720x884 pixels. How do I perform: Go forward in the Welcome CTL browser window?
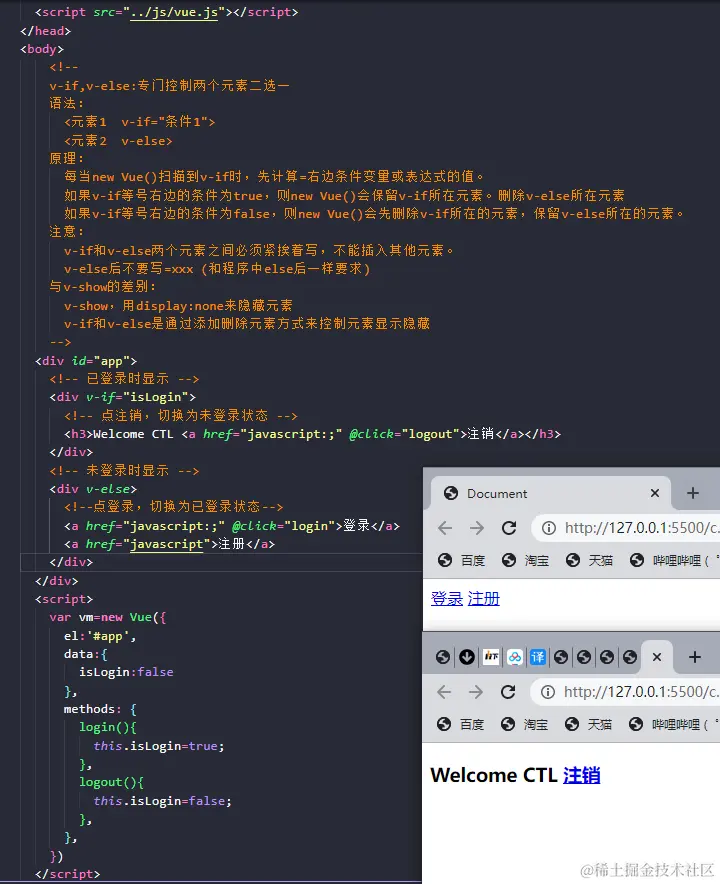[476, 692]
